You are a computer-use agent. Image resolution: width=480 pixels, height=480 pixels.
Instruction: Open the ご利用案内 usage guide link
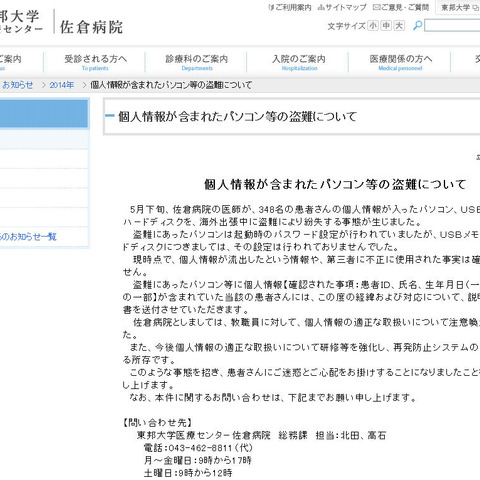pyautogui.click(x=290, y=7)
